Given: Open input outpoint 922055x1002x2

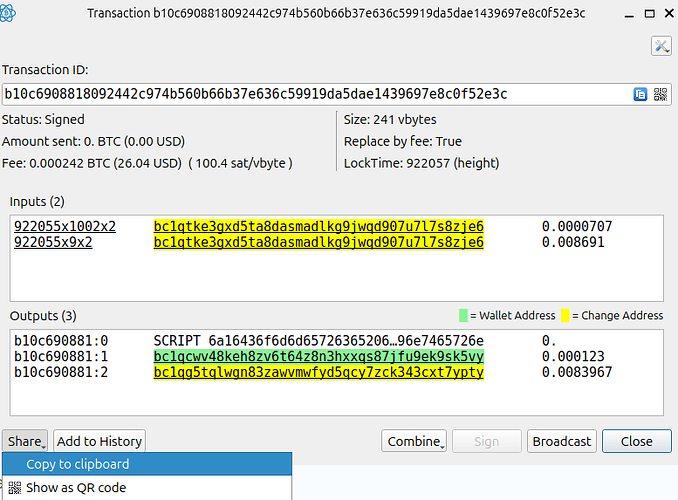Looking at the screenshot, I should [x=65, y=227].
